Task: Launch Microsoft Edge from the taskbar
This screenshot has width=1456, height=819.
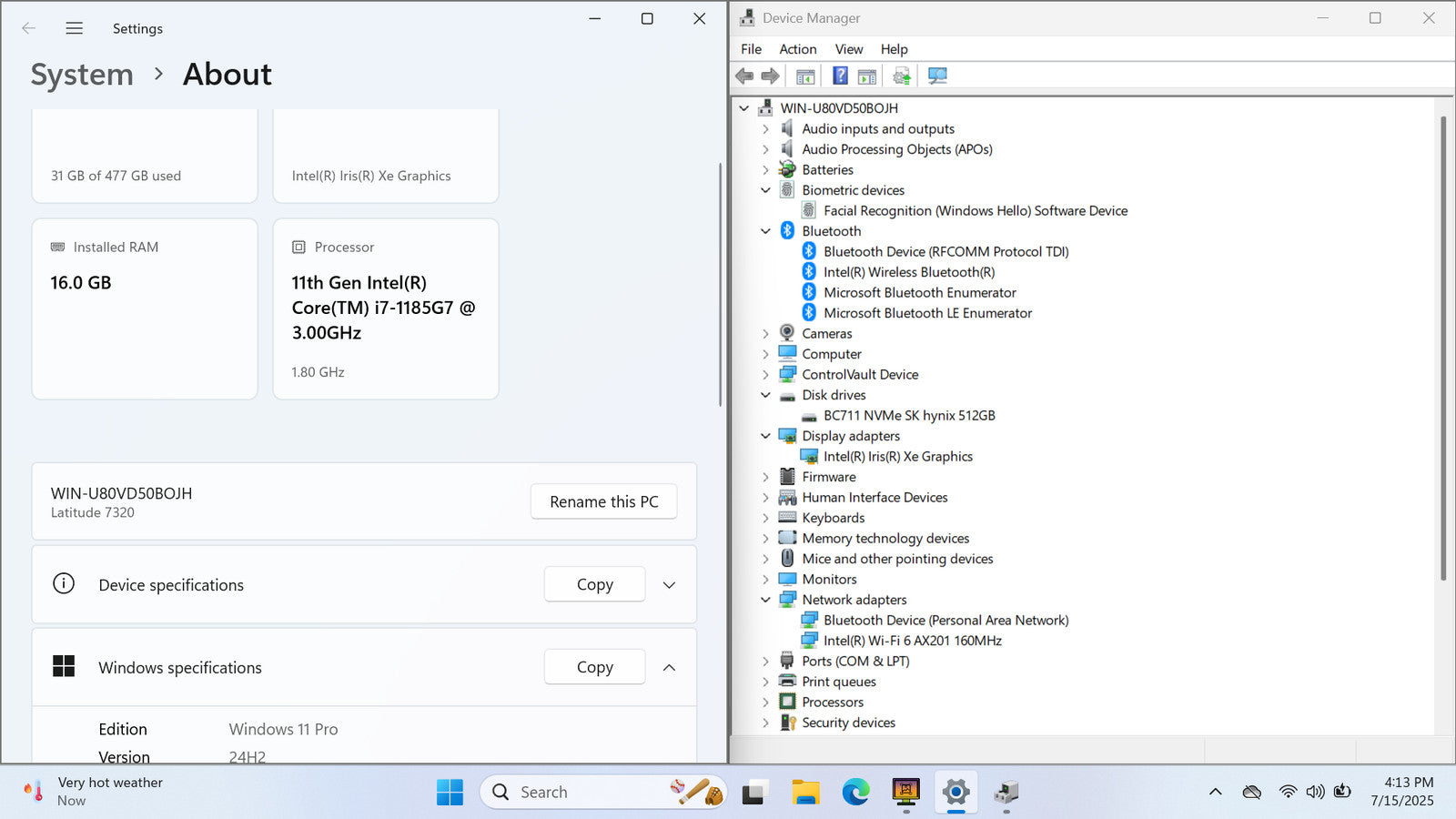Action: pyautogui.click(x=855, y=792)
